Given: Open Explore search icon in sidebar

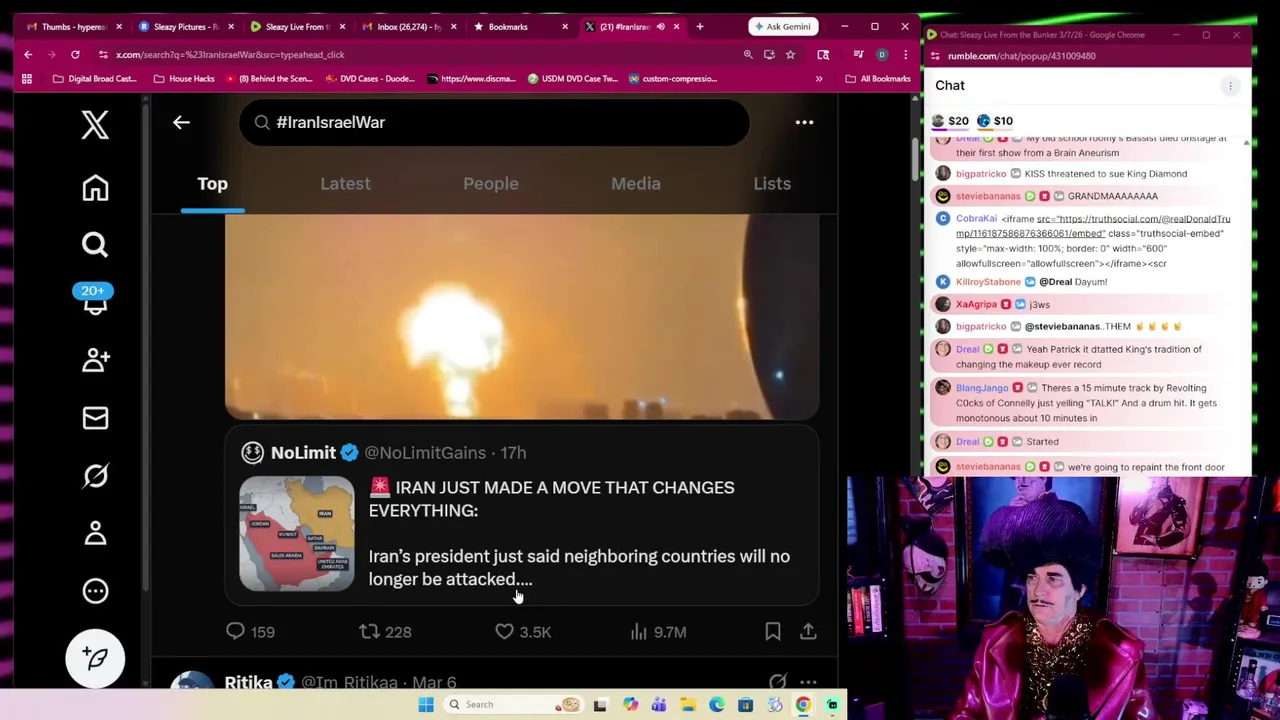Looking at the screenshot, I should tap(95, 245).
